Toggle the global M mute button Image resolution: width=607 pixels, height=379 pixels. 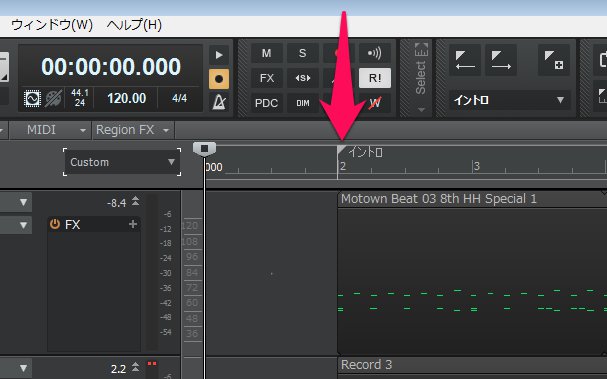point(266,53)
